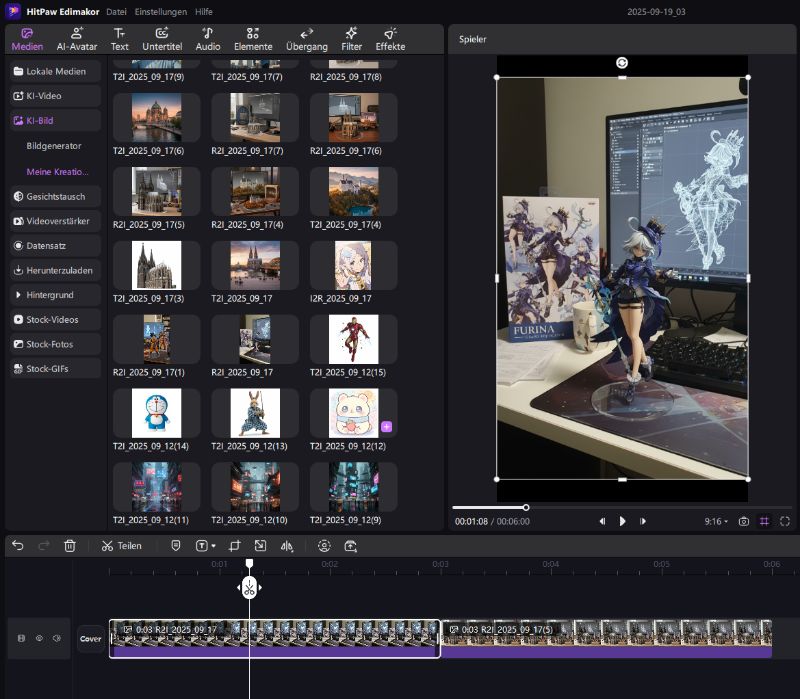Click the player progress slider knob
This screenshot has width=800, height=699.
click(526, 507)
